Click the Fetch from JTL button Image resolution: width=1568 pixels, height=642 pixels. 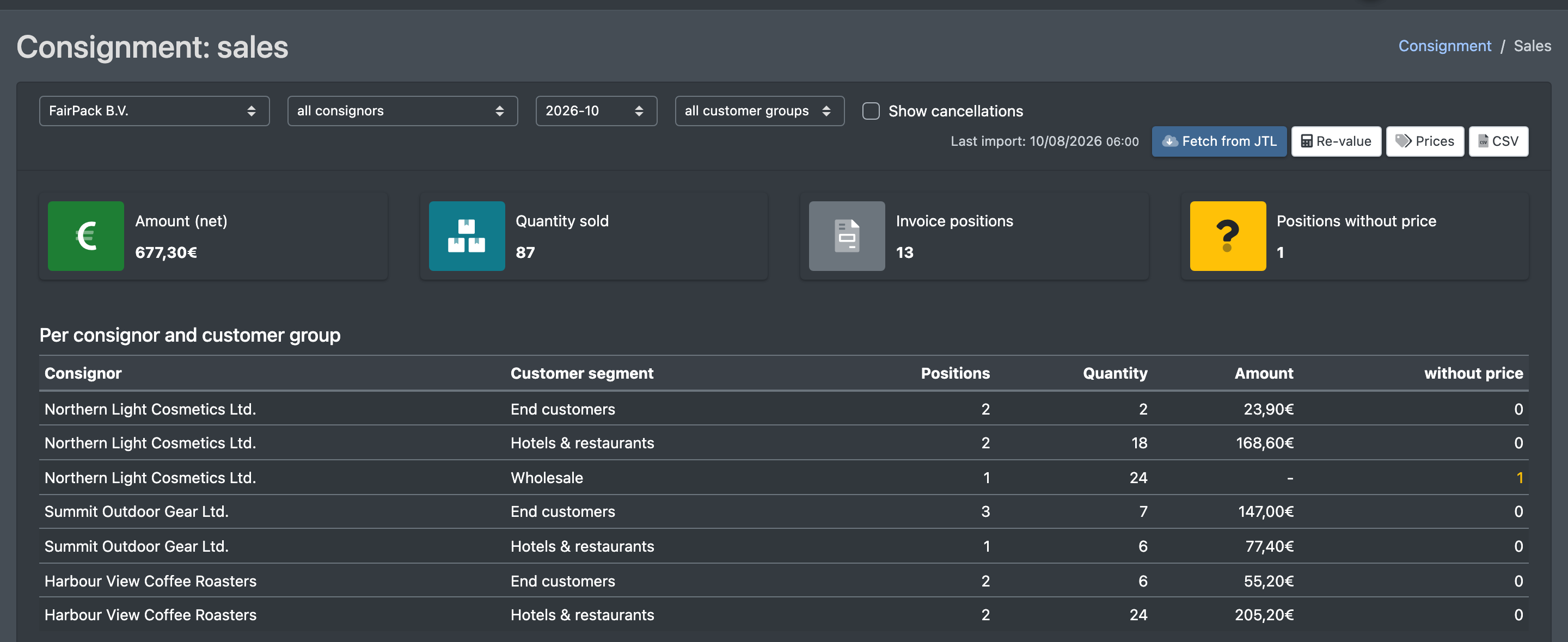tap(1219, 141)
